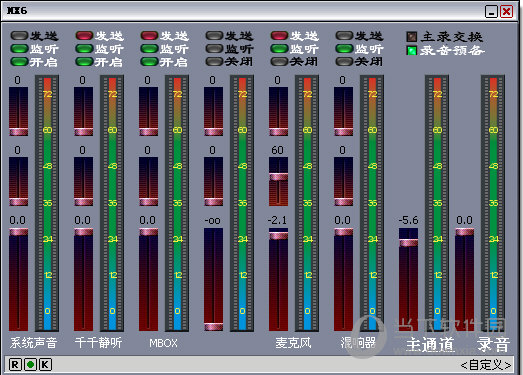Turn off 开启 on the MBOX channel
The image size is (523, 375).
pyautogui.click(x=149, y=62)
